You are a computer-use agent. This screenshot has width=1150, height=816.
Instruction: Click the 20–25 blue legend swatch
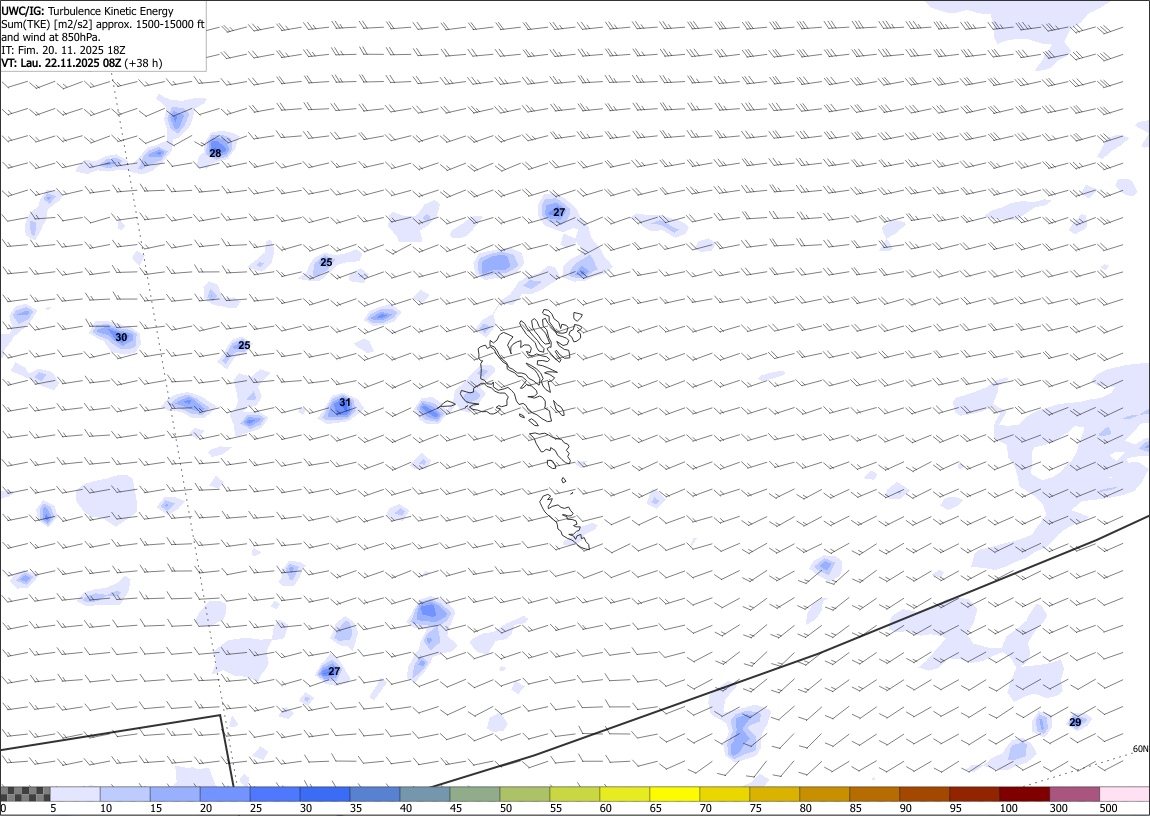225,794
